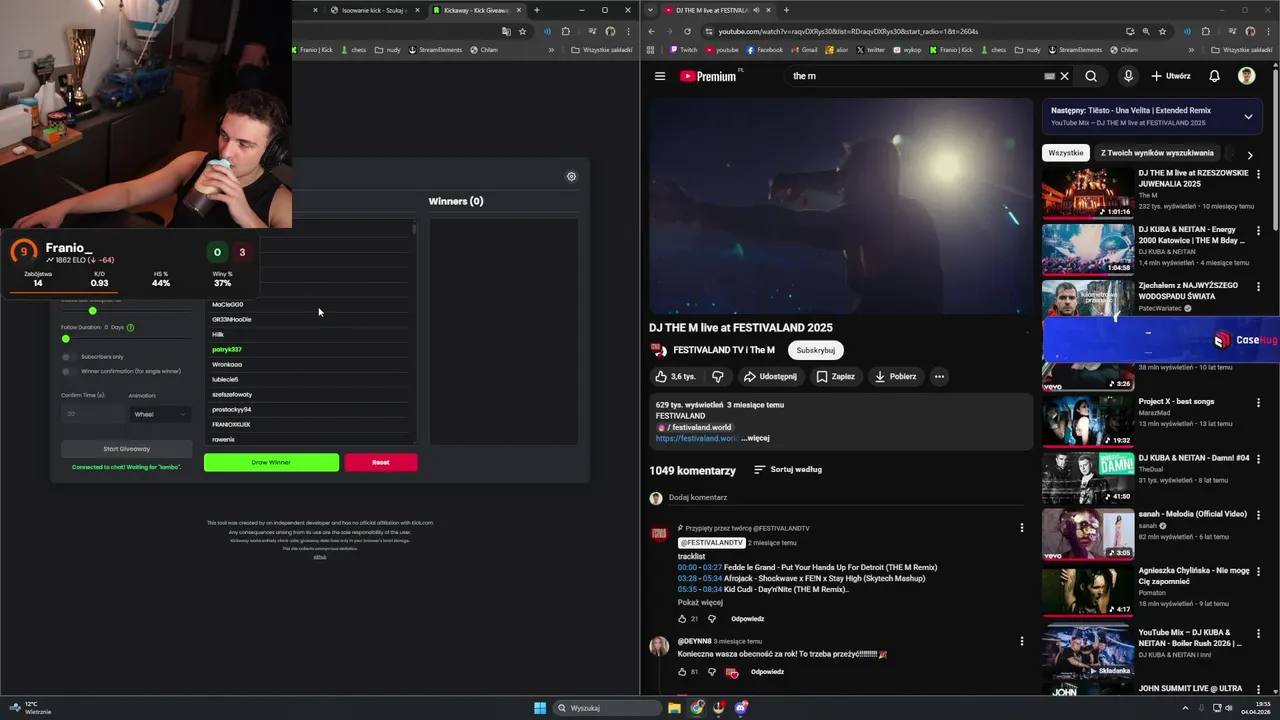Click the participants list scrollbar
Image resolution: width=1280 pixels, height=720 pixels.
415,230
